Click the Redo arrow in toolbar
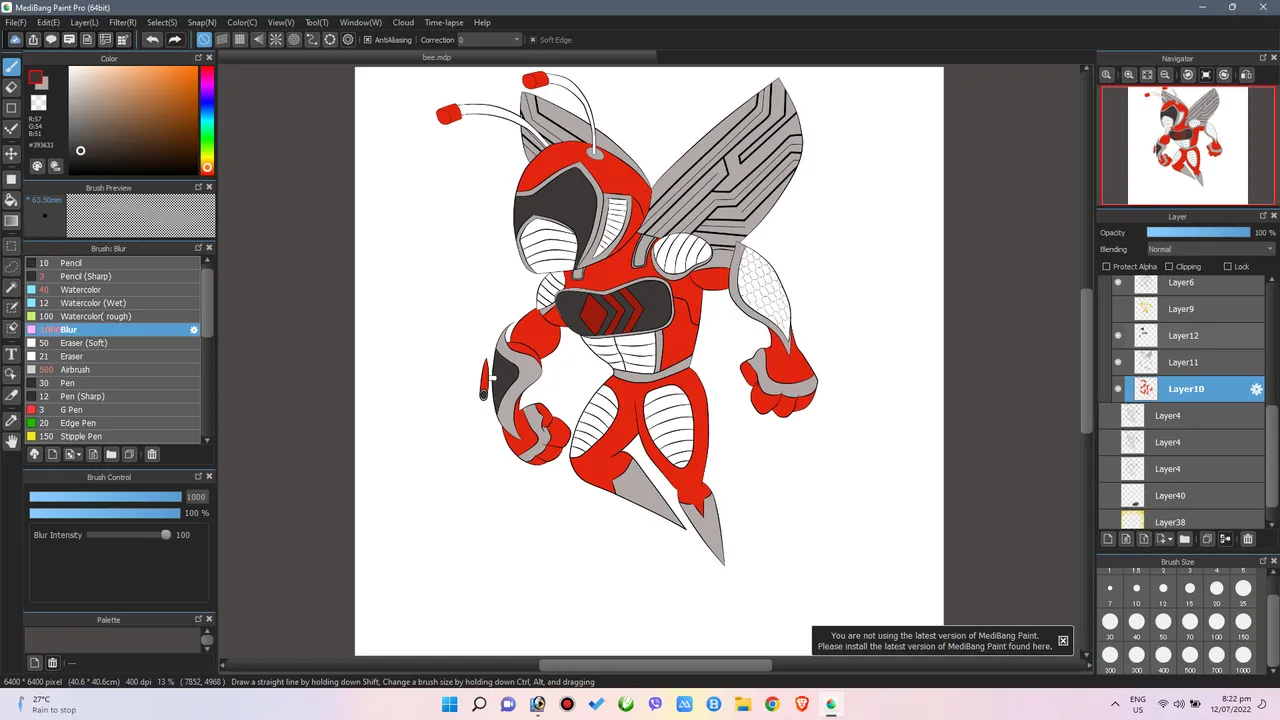 [x=174, y=40]
